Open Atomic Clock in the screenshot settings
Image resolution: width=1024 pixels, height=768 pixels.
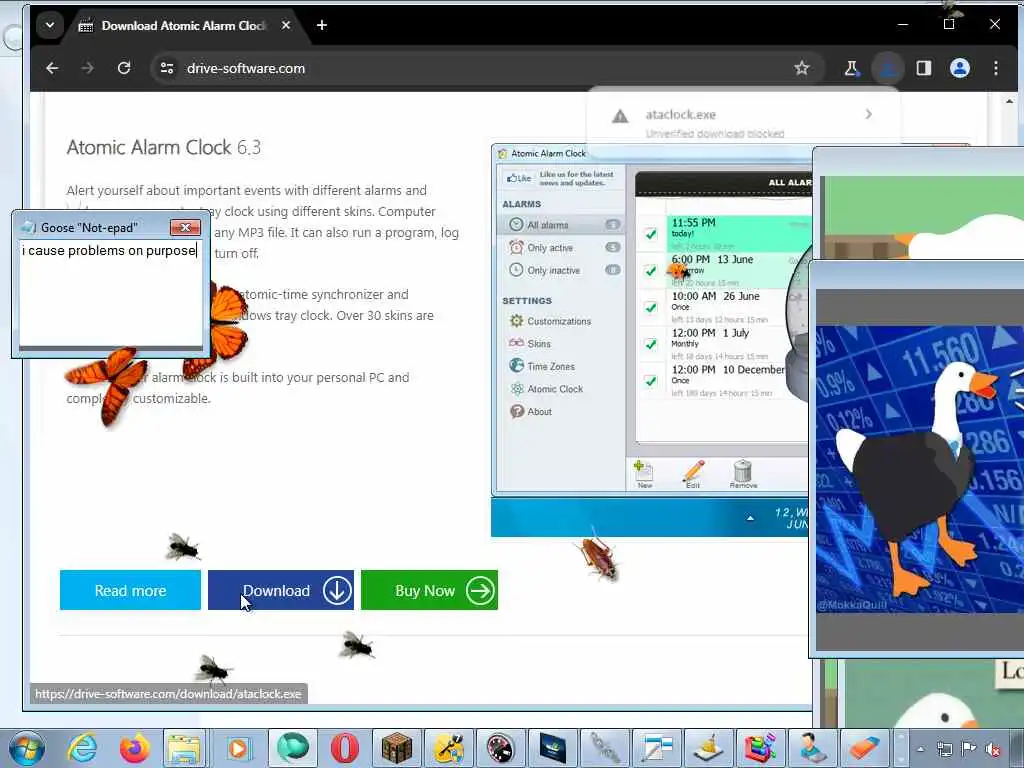tap(546, 389)
